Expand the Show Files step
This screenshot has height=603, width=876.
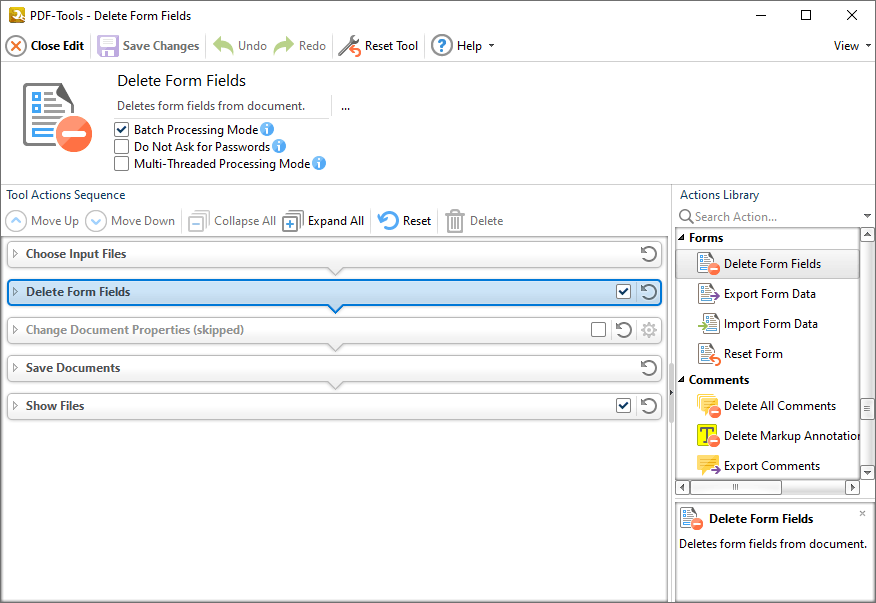click(x=16, y=406)
